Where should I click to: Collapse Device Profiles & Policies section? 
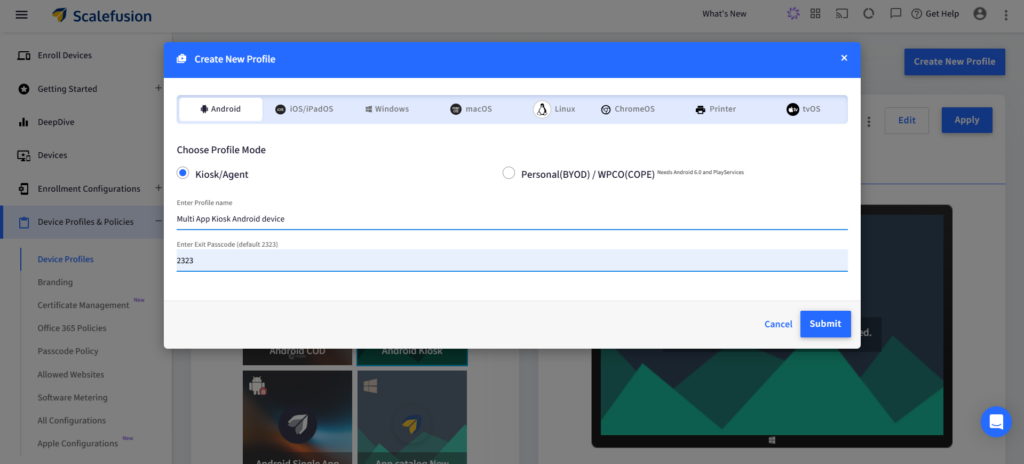coord(158,221)
